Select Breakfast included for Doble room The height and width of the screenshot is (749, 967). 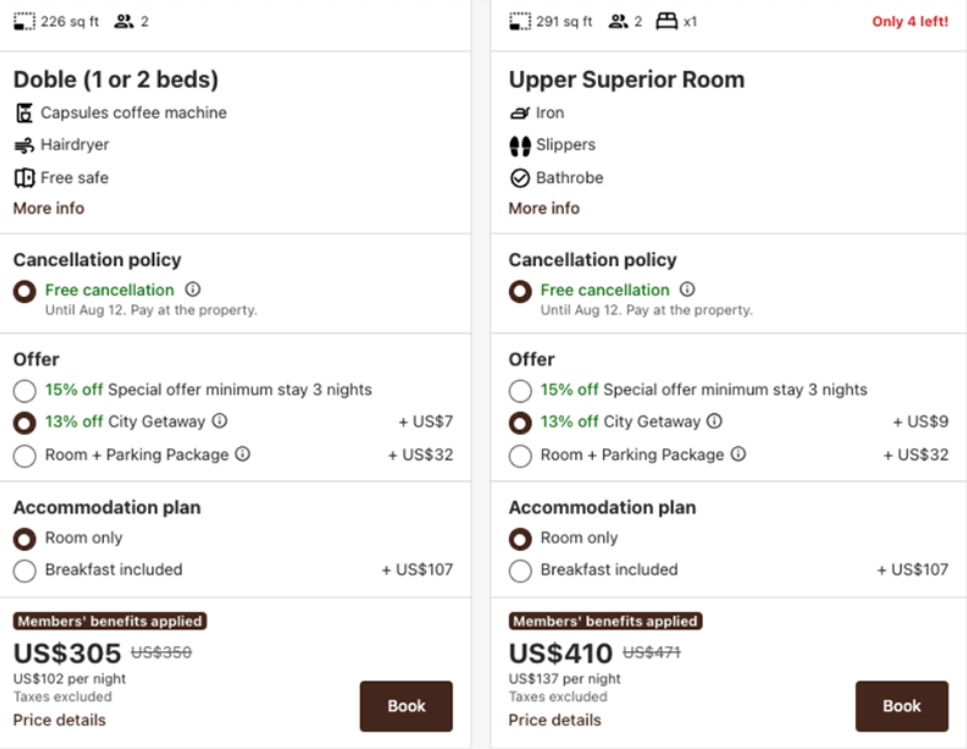tap(25, 571)
